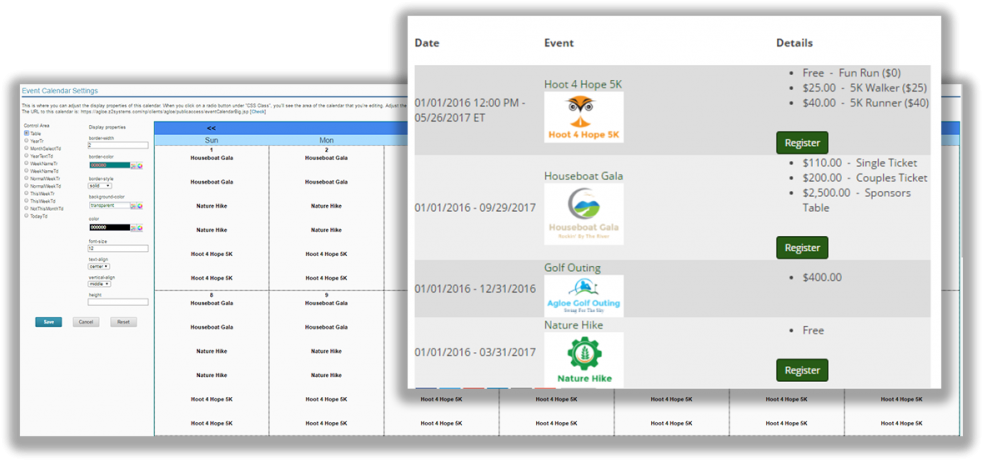The image size is (982, 460).
Task: Cancel the calendar settings changes
Action: click(x=86, y=322)
